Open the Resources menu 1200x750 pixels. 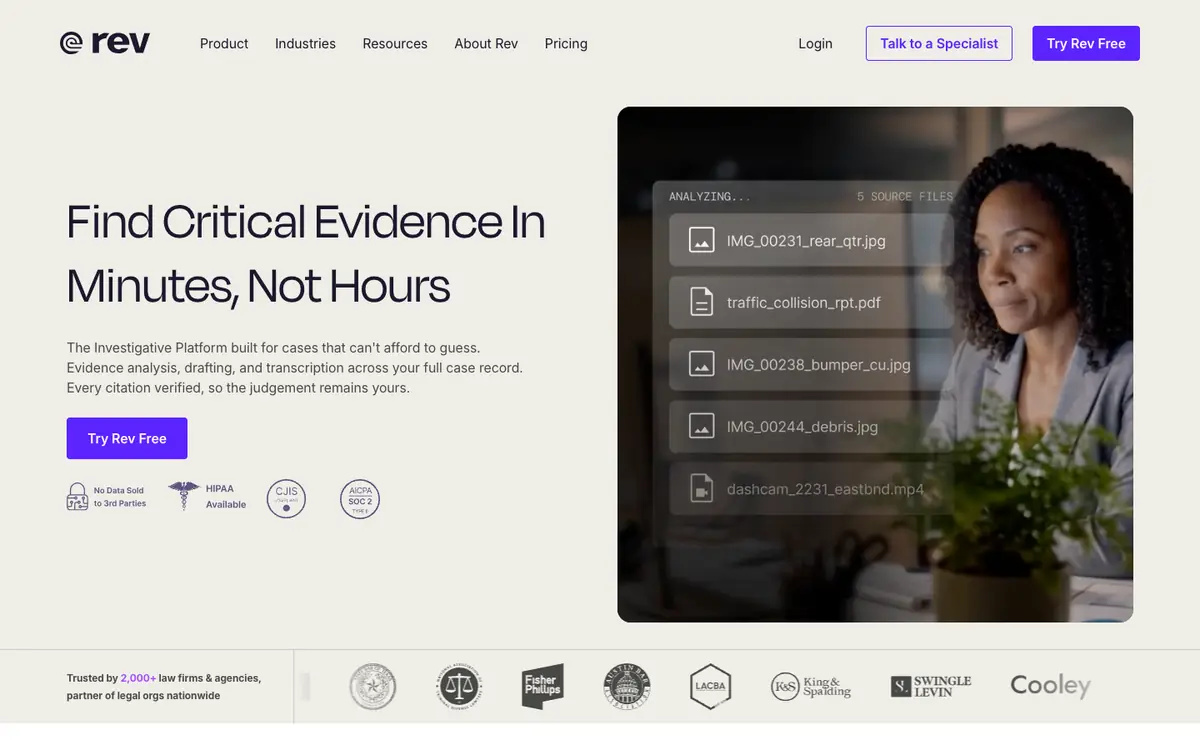coord(395,44)
